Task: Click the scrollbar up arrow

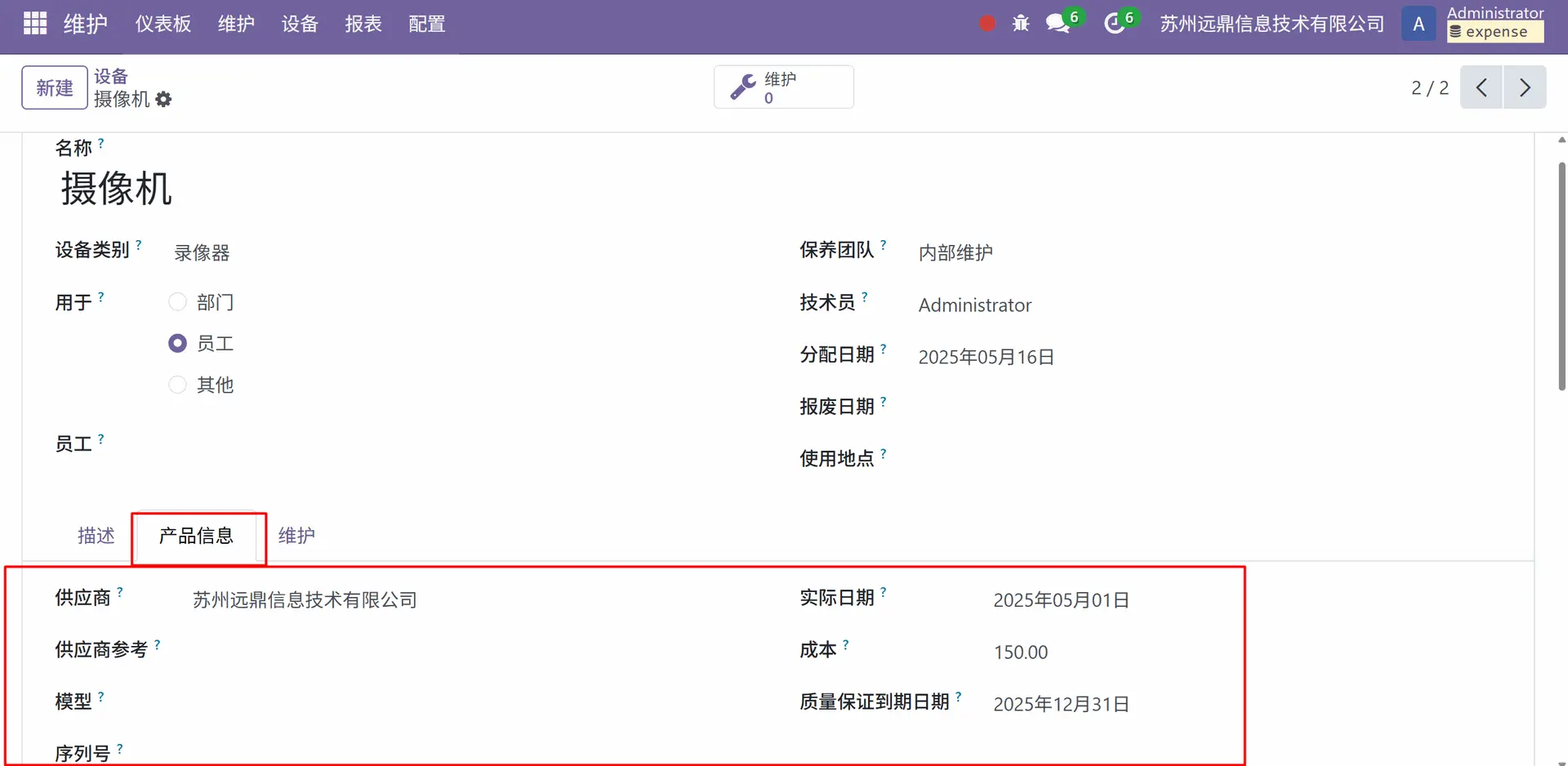Action: tap(1561, 140)
